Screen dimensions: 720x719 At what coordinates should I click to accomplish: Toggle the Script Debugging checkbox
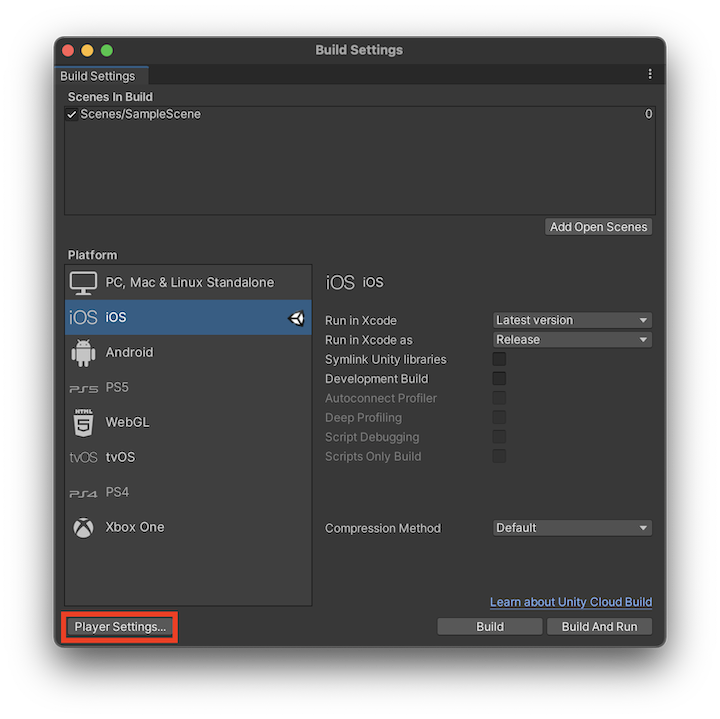click(499, 437)
